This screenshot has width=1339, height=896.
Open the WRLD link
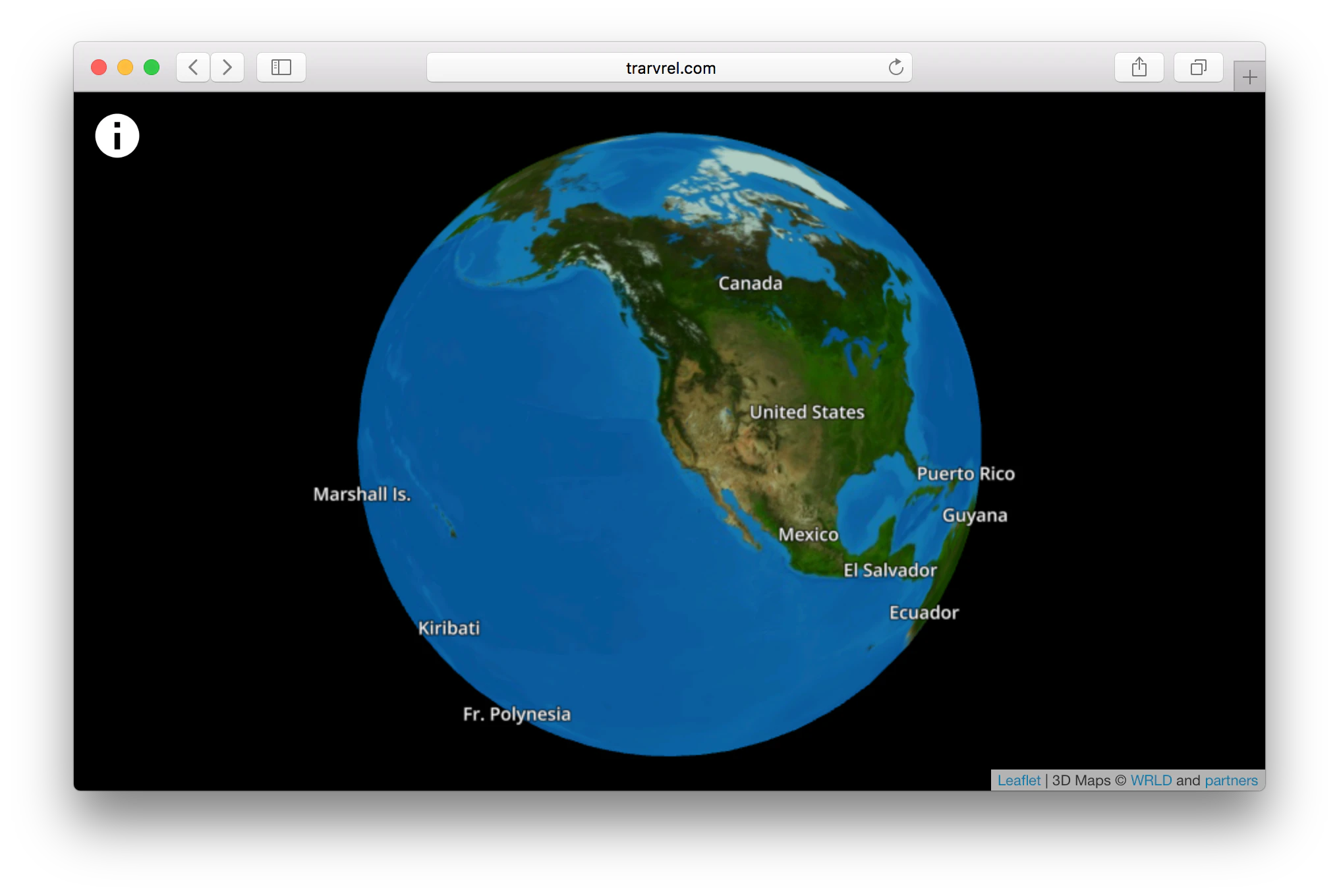coord(1151,780)
